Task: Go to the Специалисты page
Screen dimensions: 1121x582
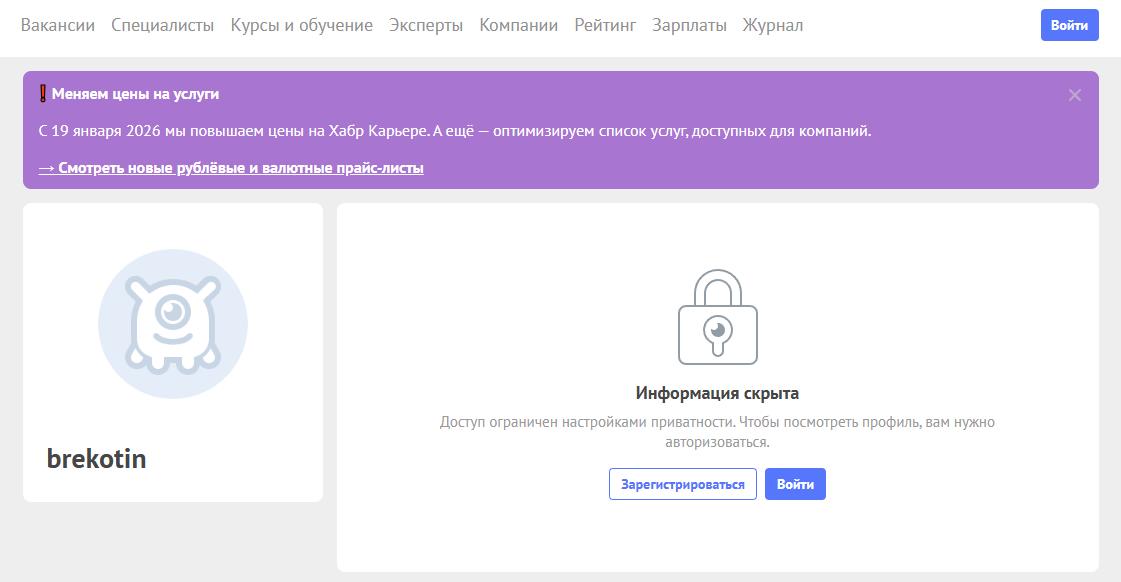Action: coord(162,25)
